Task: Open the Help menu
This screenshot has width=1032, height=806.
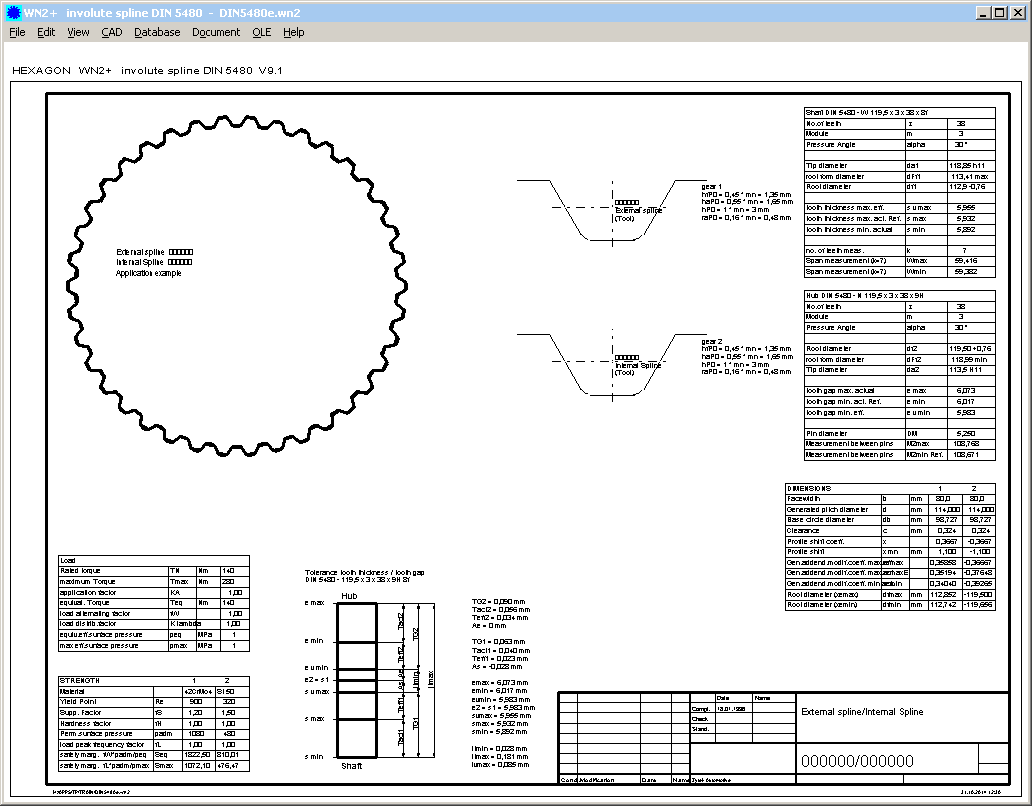Action: 293,32
